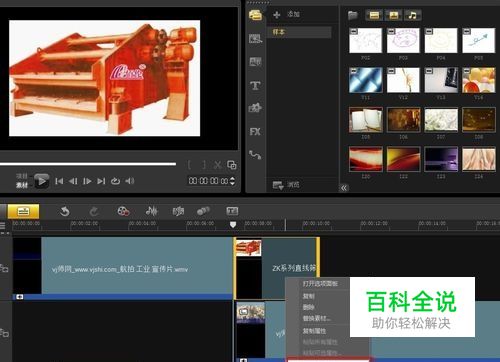Image resolution: width=500 pixels, height=362 pixels.
Task: Toggle show photos filter in library
Action: (394, 15)
